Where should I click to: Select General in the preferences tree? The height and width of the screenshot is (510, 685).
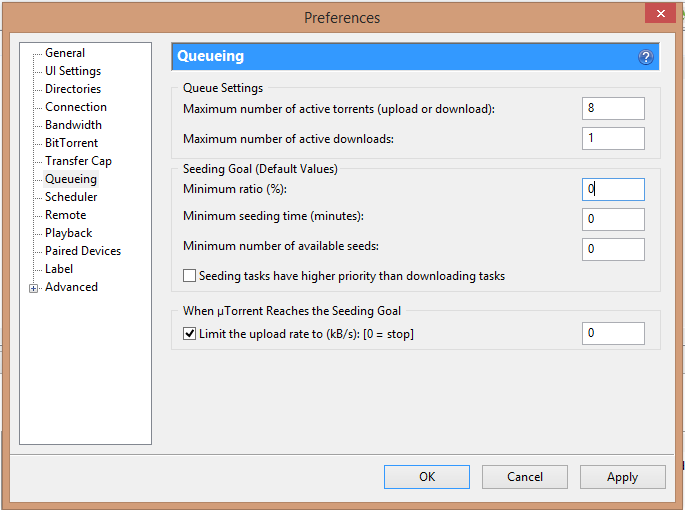coord(65,53)
